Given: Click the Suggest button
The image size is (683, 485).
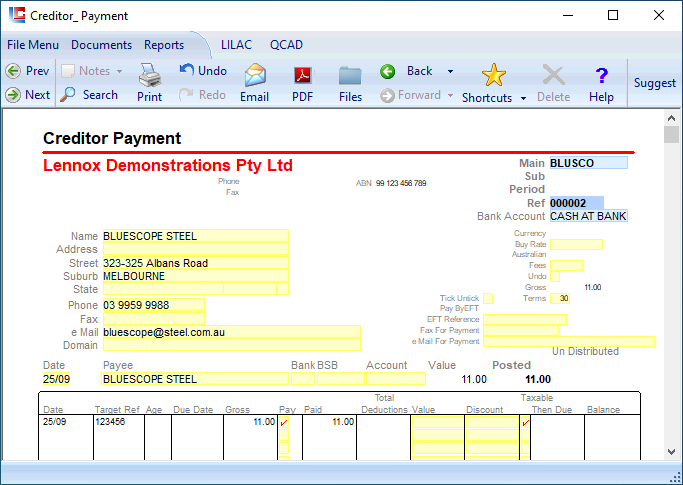Looking at the screenshot, I should 655,83.
